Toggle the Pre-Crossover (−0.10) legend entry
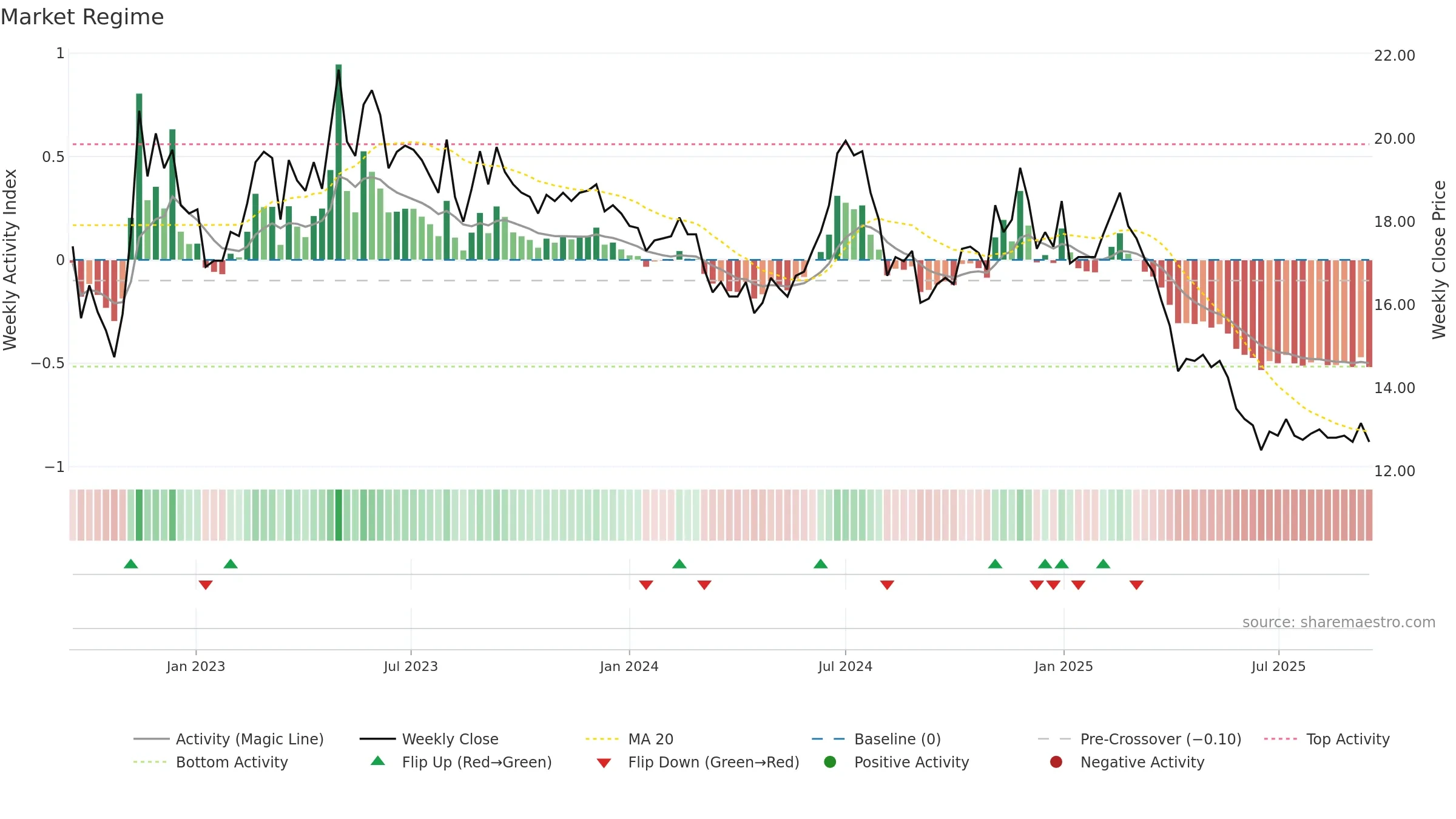 1140,739
